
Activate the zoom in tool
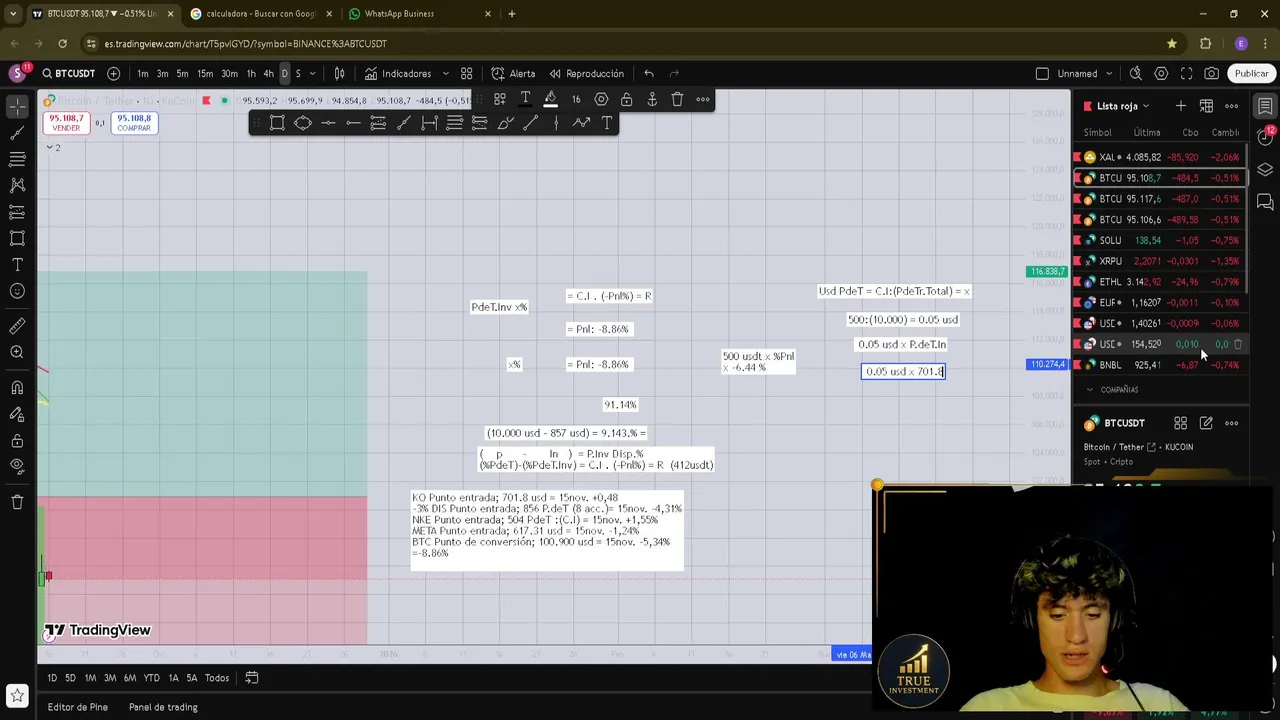pos(17,352)
